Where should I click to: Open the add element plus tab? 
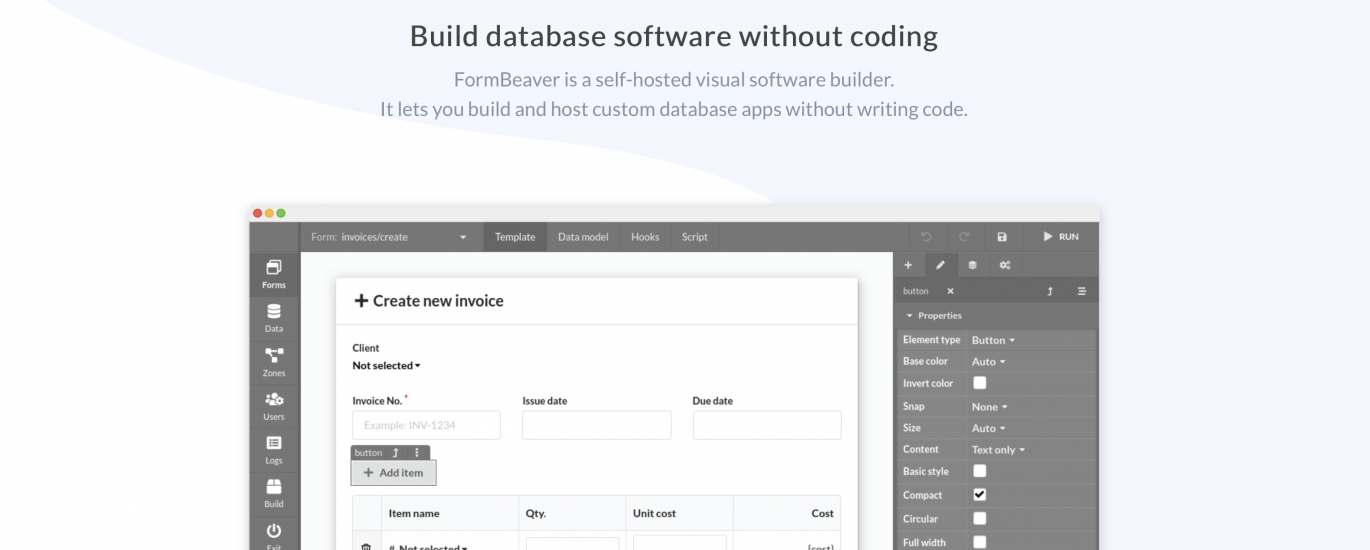(908, 265)
